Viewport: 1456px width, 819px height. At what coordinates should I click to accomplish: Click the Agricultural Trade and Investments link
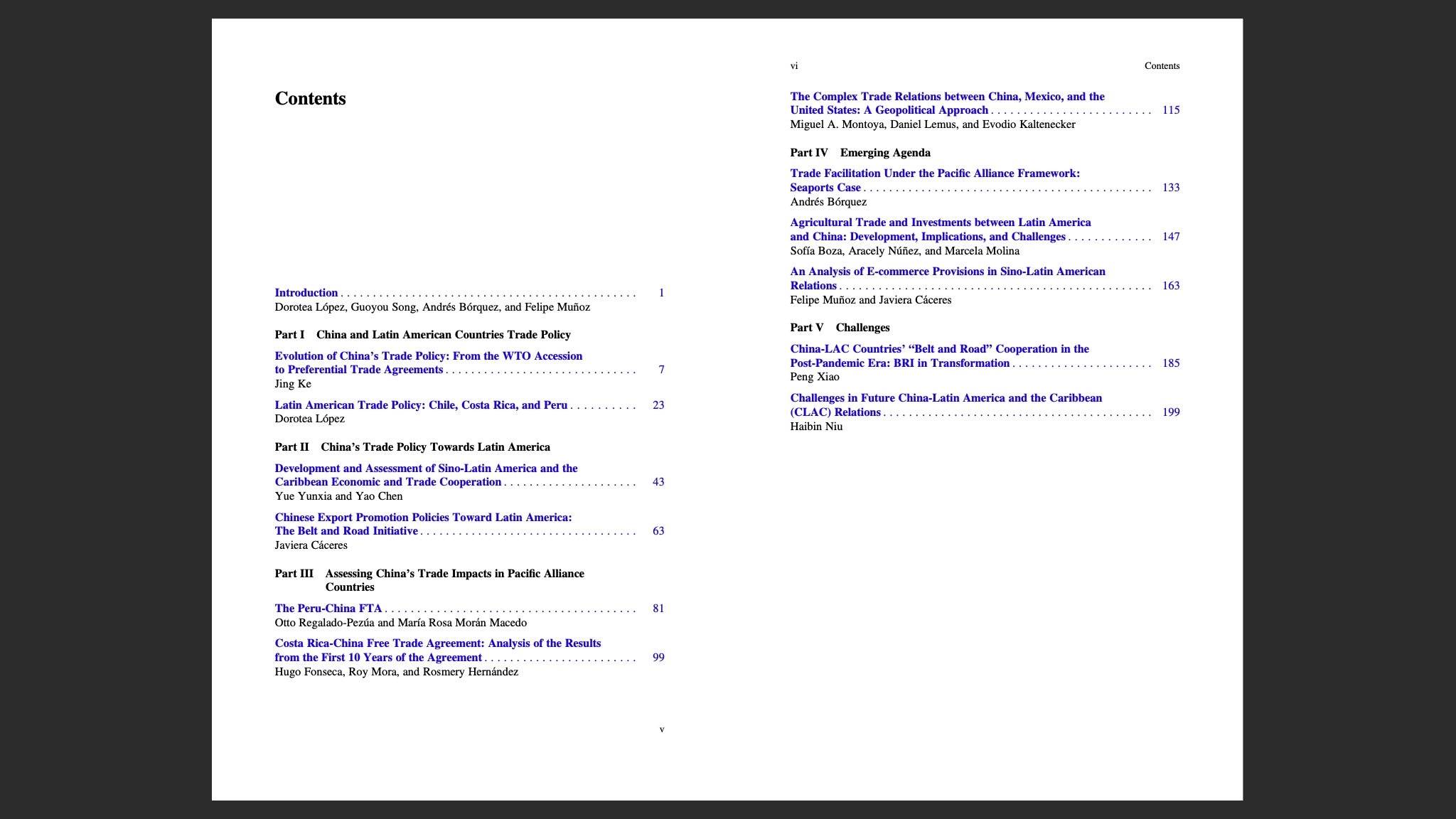(x=941, y=229)
